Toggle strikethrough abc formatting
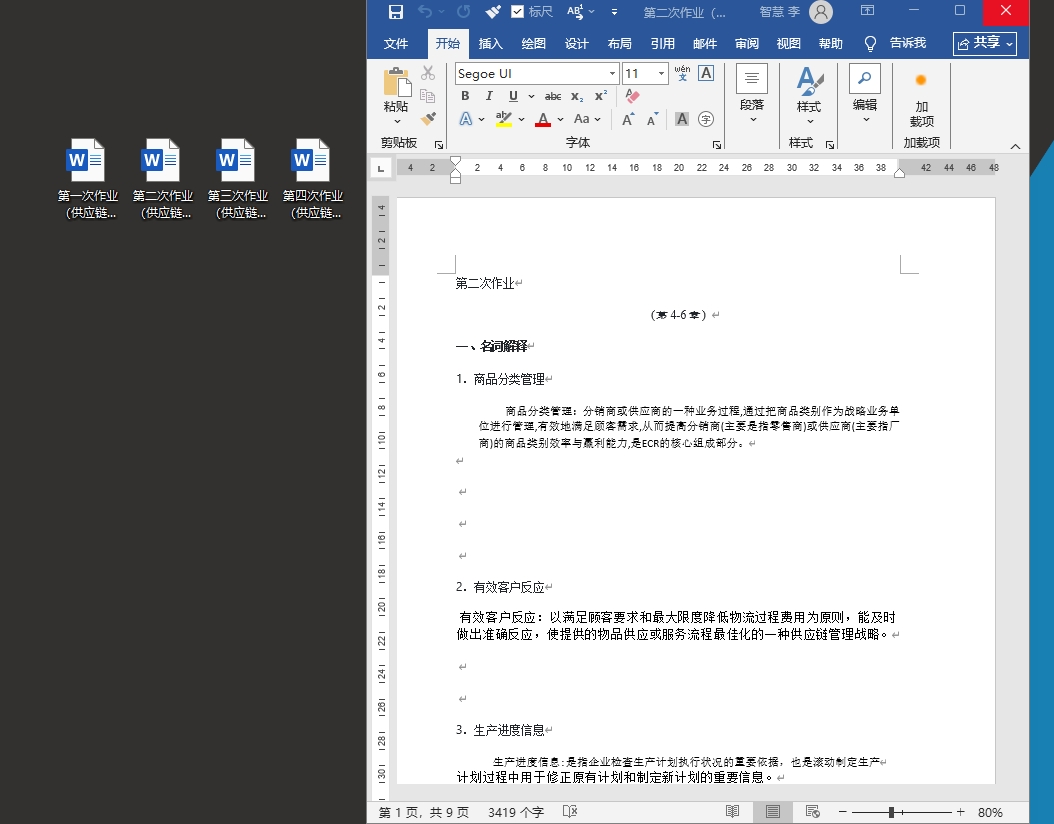 click(553, 96)
